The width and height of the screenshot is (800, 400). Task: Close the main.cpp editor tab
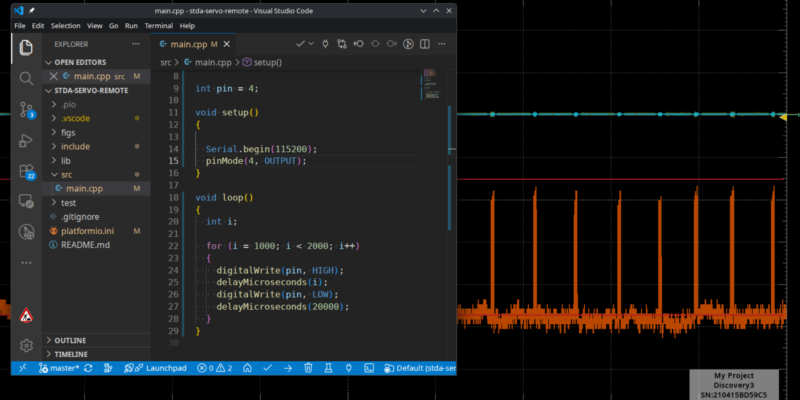pyautogui.click(x=227, y=44)
